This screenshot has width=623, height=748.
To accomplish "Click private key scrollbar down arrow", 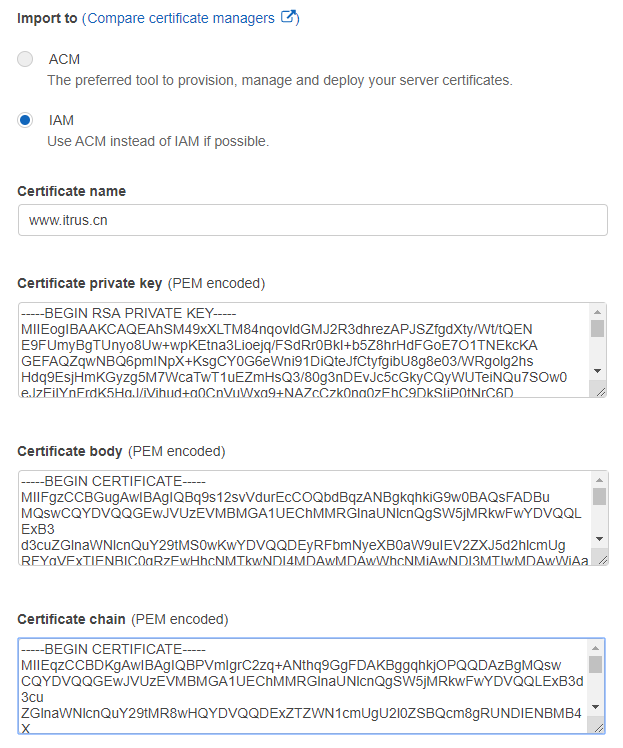I will tap(597, 371).
